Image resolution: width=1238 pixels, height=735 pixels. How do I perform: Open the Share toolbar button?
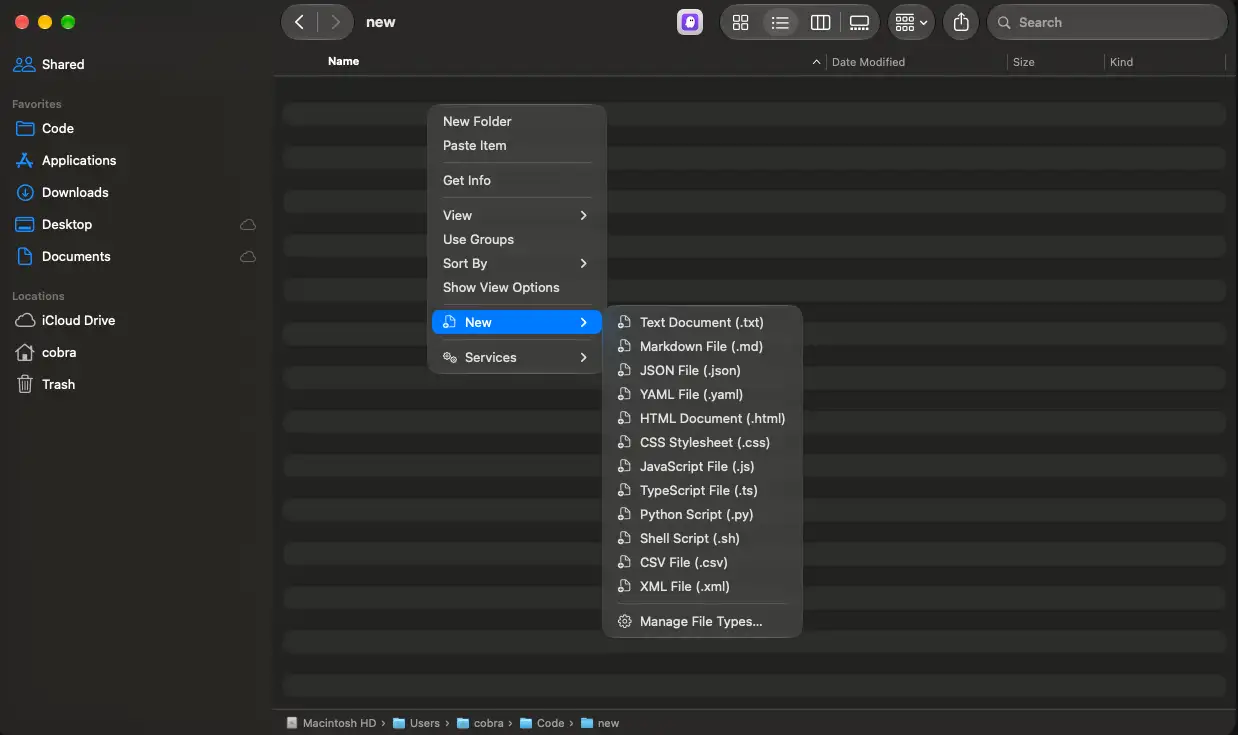(x=961, y=22)
